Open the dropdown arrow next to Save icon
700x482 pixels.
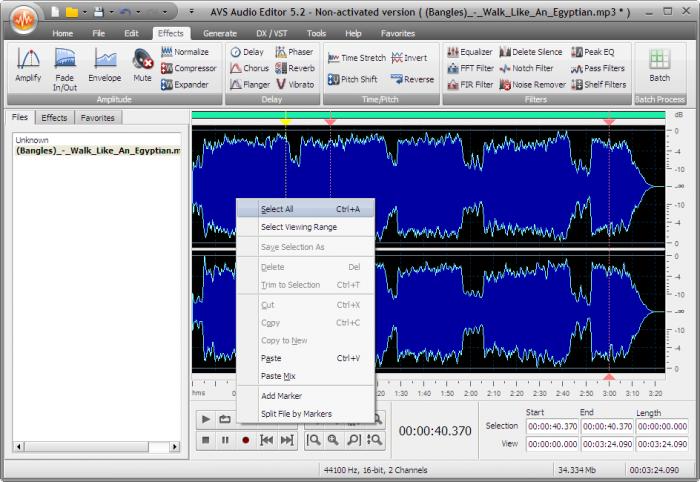click(x=111, y=12)
